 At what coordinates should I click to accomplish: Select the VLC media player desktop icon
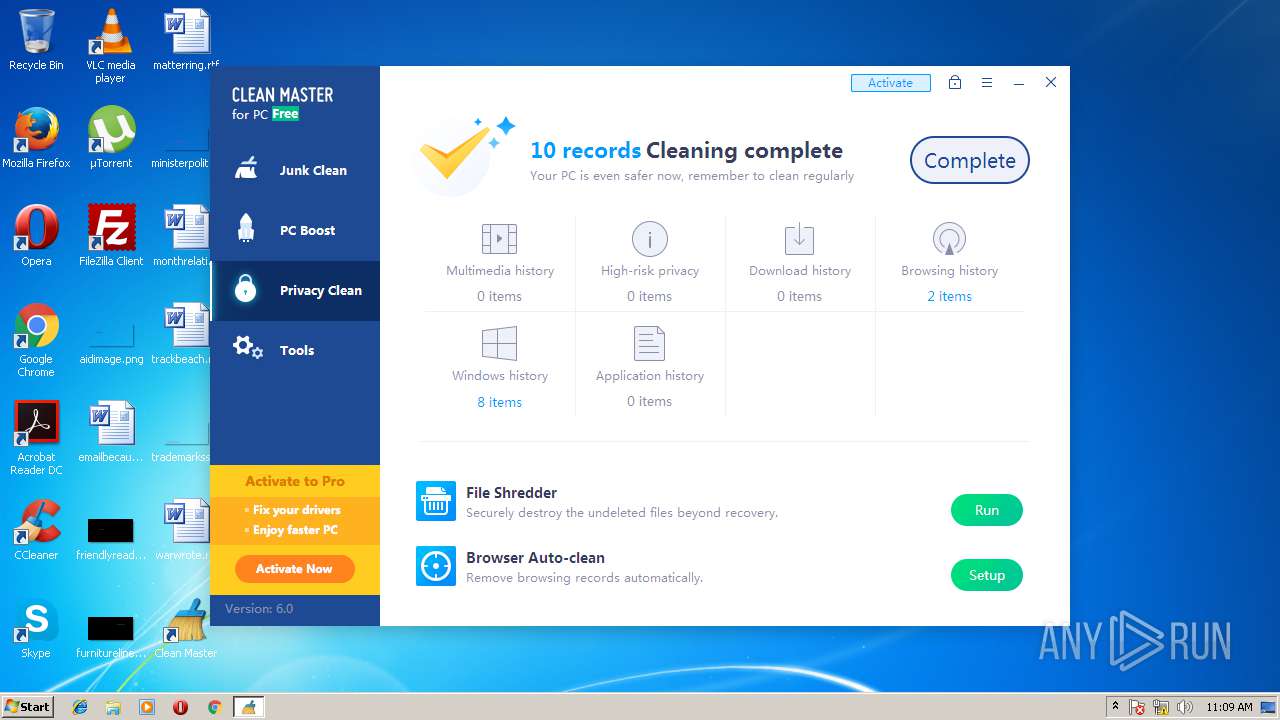point(111,46)
